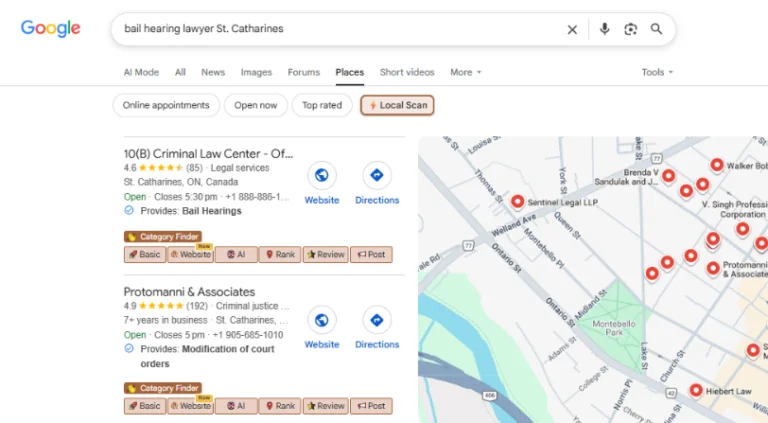Click phone number +1 905-685-1010
The image size is (768, 423).
tap(248, 335)
